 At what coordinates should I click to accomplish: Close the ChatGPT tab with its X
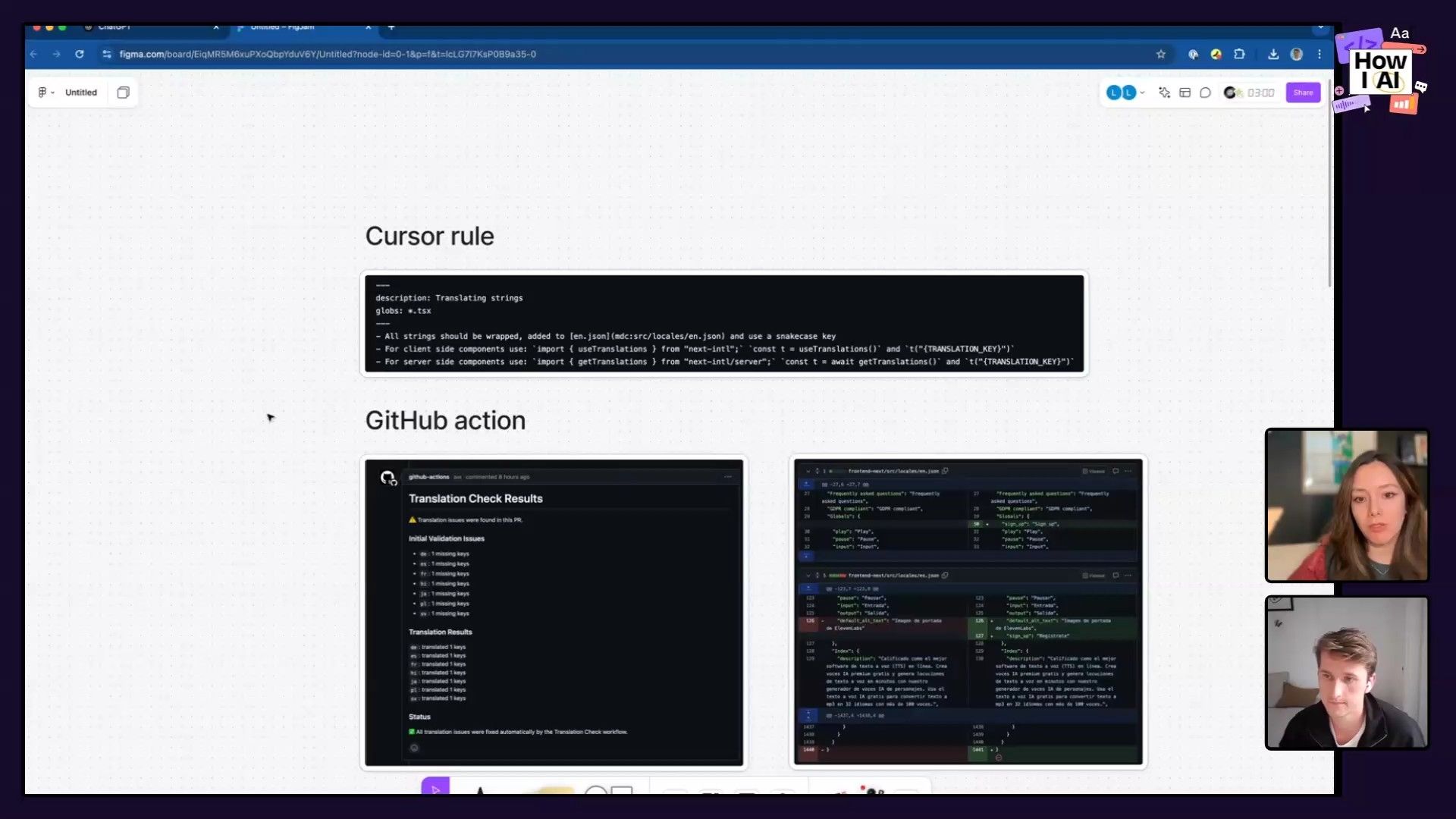(x=216, y=28)
